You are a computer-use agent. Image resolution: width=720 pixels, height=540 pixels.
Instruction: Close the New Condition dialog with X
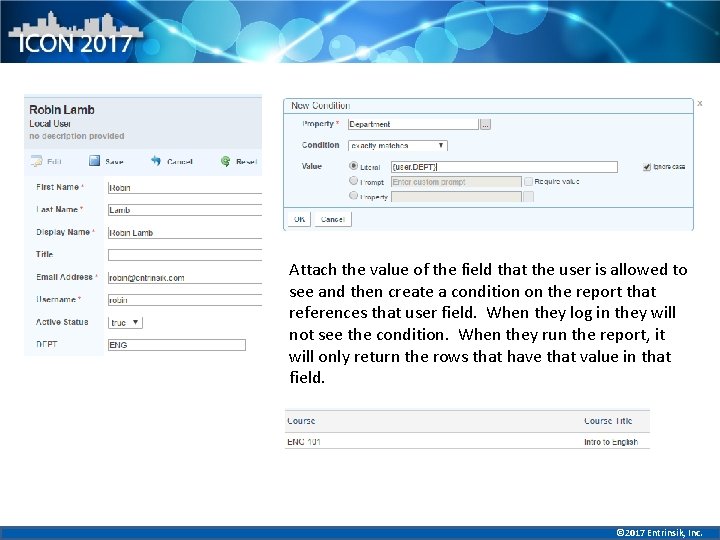click(700, 103)
